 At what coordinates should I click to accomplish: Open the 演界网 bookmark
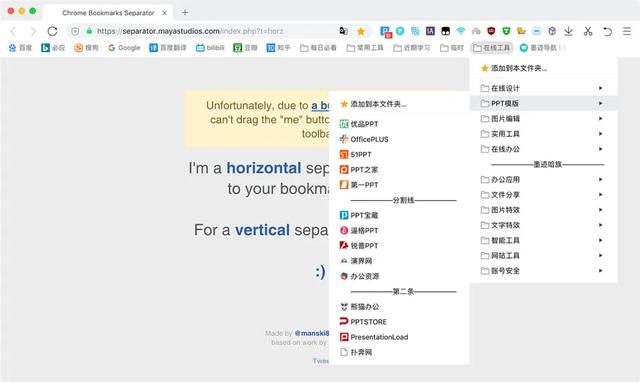pyautogui.click(x=399, y=261)
